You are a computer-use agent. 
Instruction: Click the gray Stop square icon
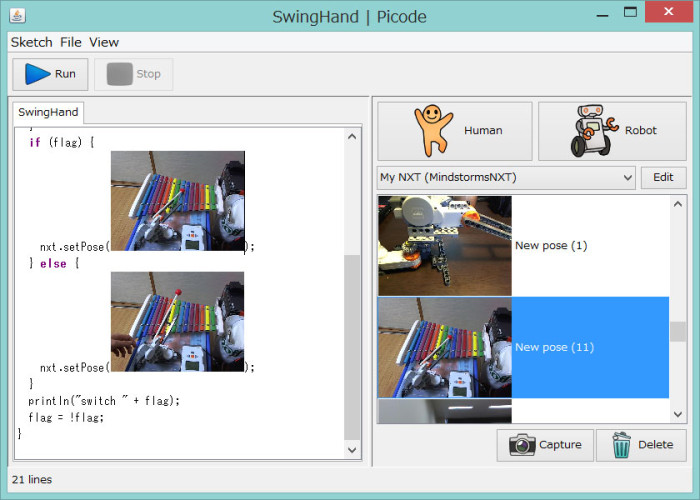click(119, 74)
